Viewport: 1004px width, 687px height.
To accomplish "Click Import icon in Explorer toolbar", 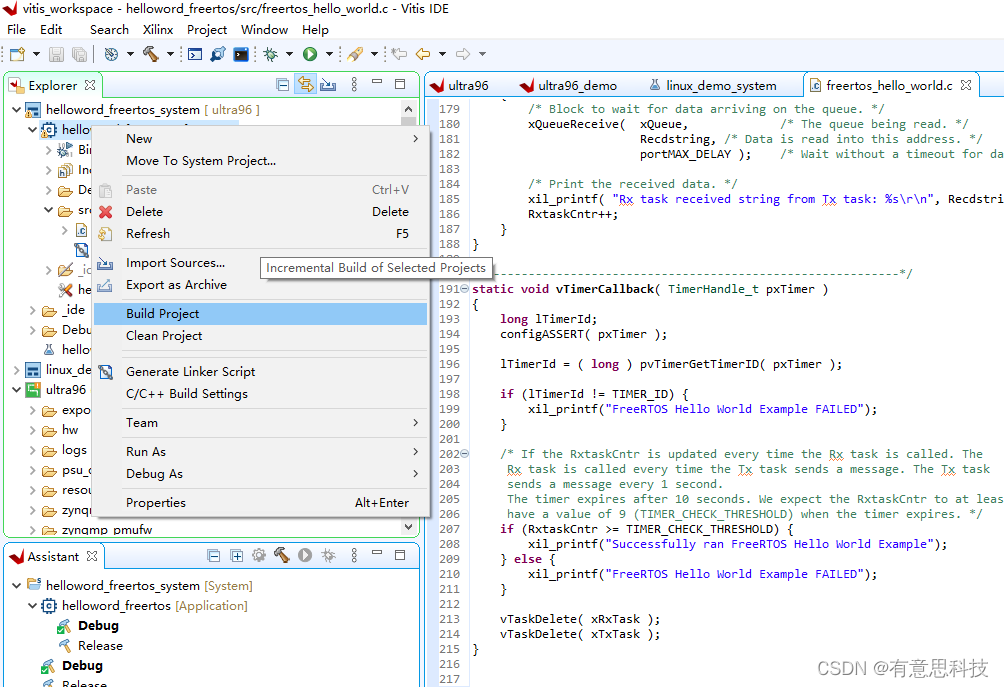I will pos(328,85).
